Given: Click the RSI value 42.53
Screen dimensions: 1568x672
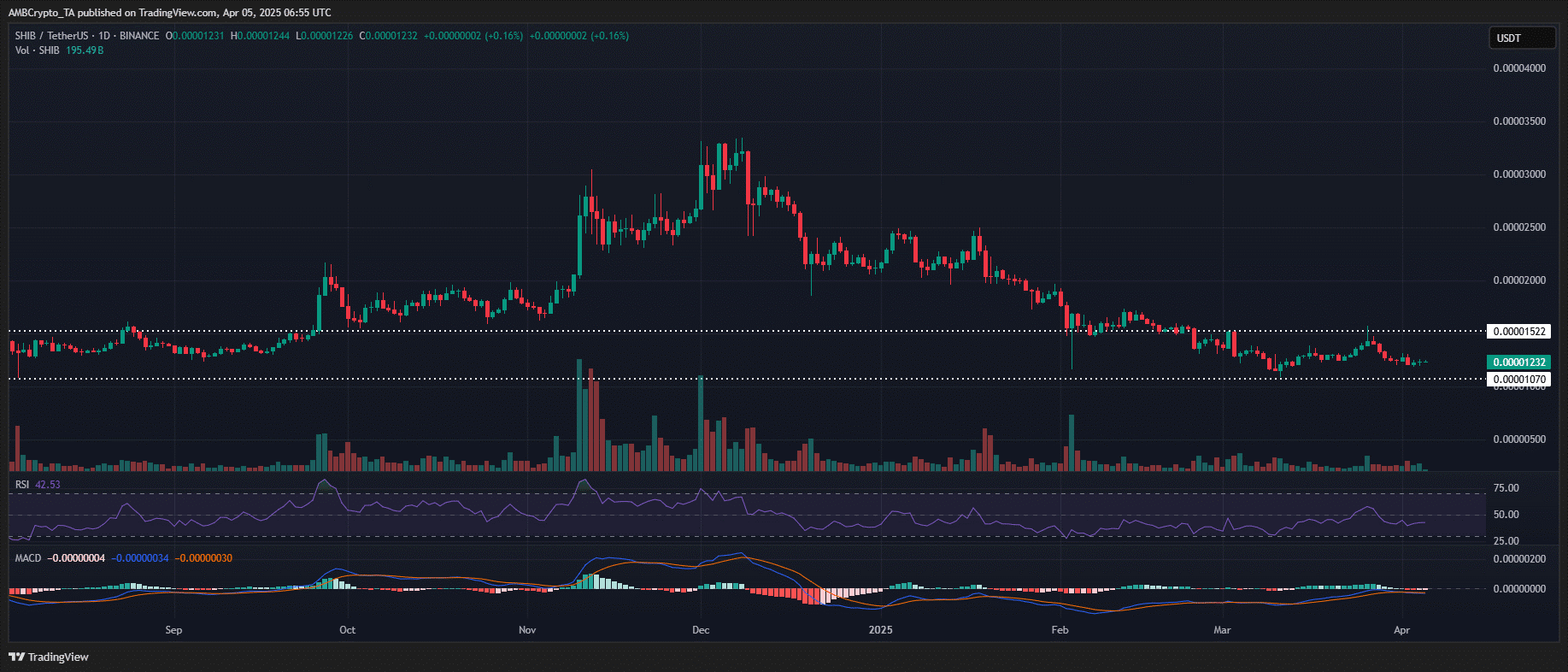Looking at the screenshot, I should [48, 485].
